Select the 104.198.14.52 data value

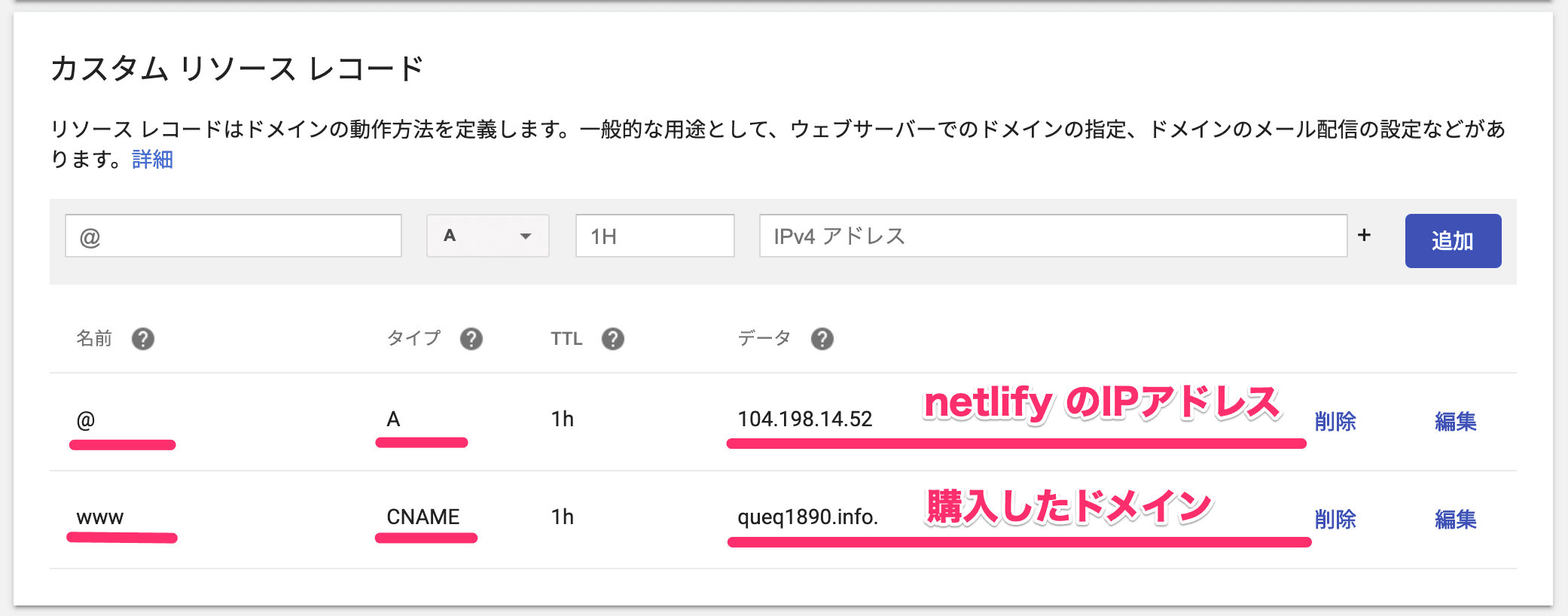[804, 419]
